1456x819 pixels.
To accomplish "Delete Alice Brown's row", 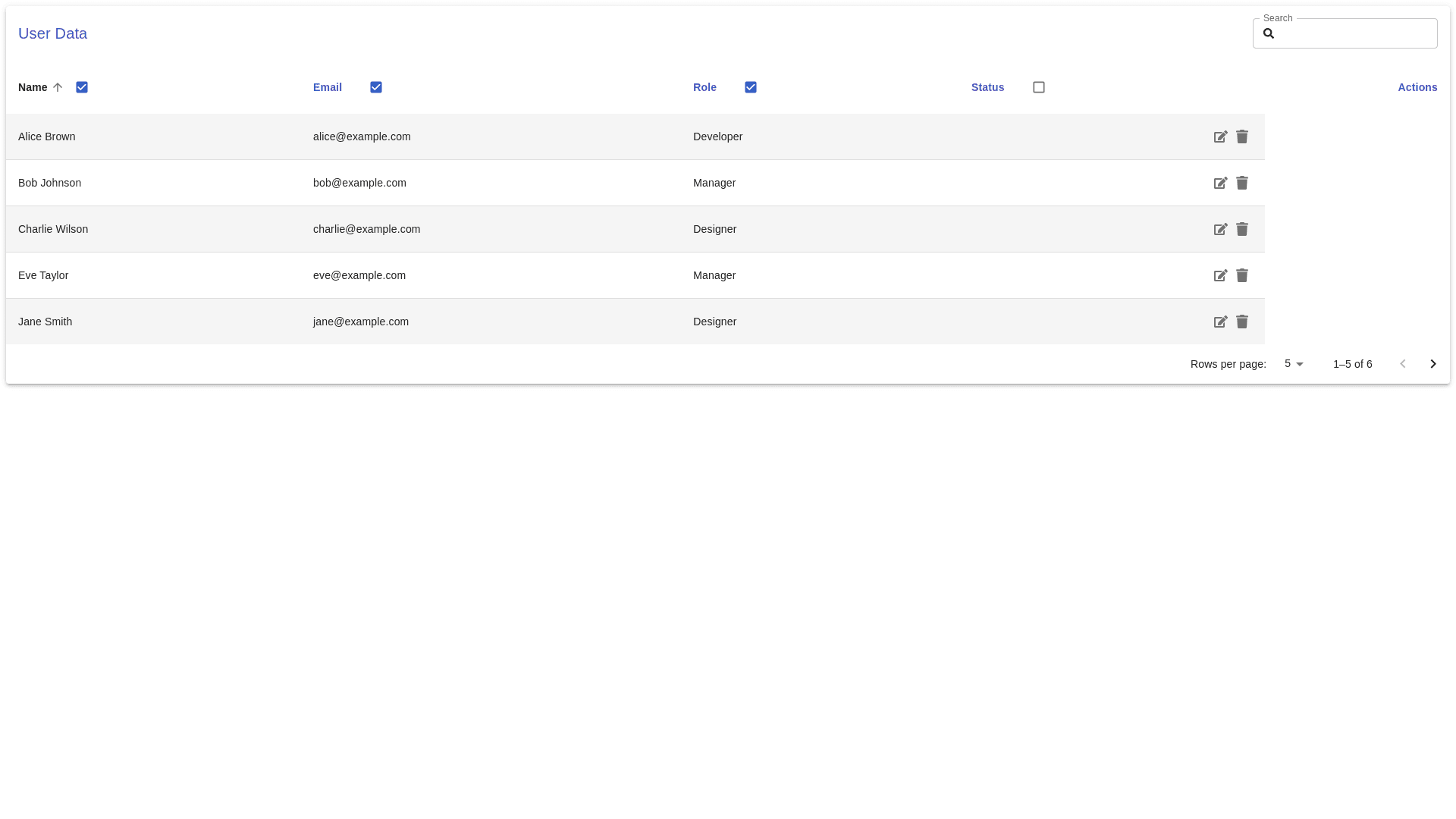I will 1242,136.
